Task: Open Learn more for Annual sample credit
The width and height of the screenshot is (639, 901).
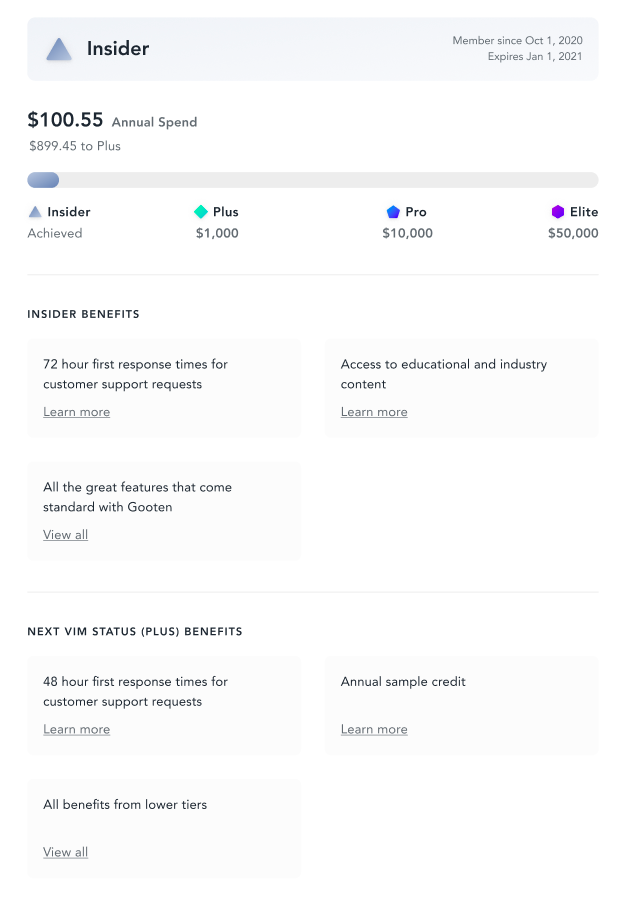Action: (x=374, y=729)
